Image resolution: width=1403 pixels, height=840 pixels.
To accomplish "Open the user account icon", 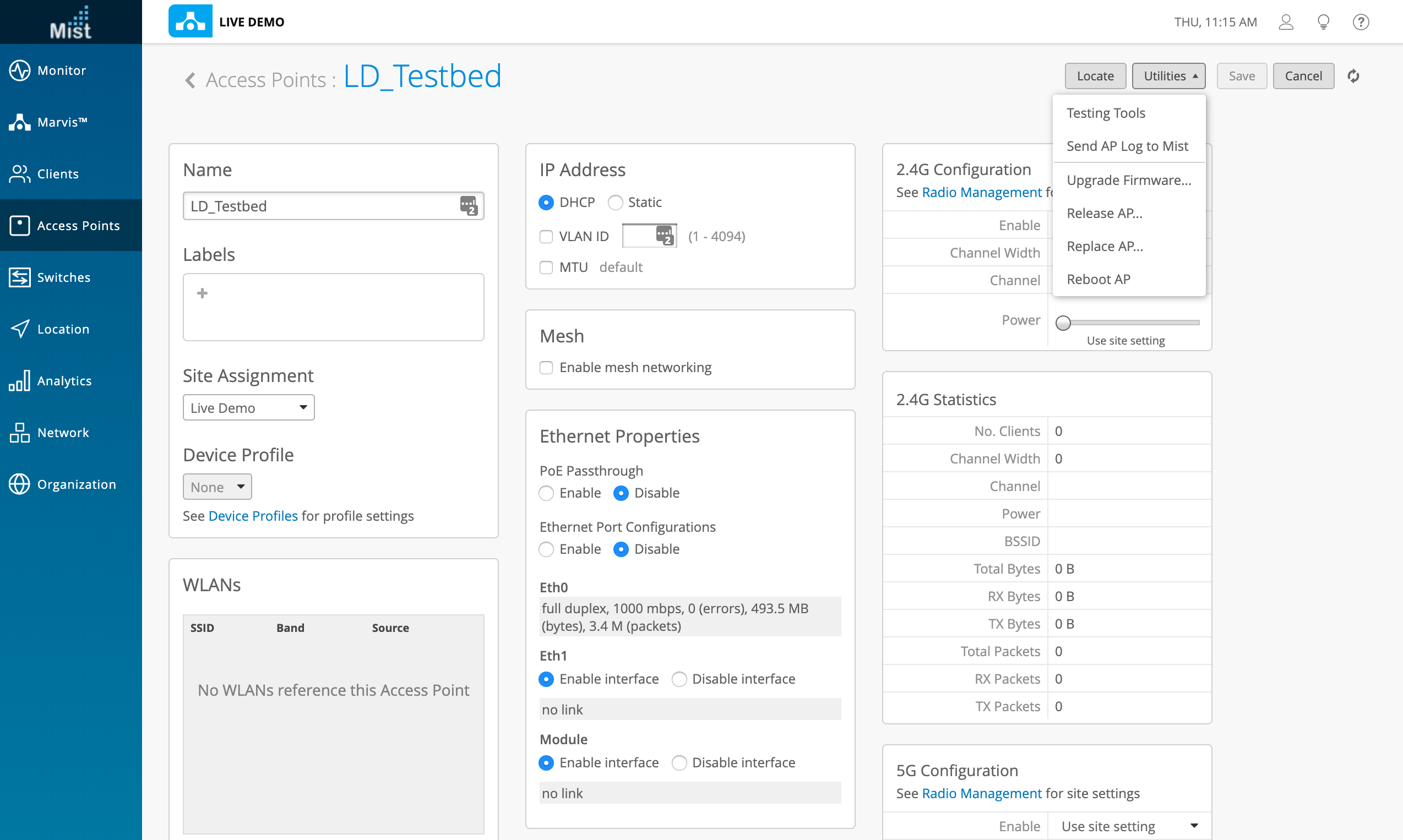I will coord(1286,22).
